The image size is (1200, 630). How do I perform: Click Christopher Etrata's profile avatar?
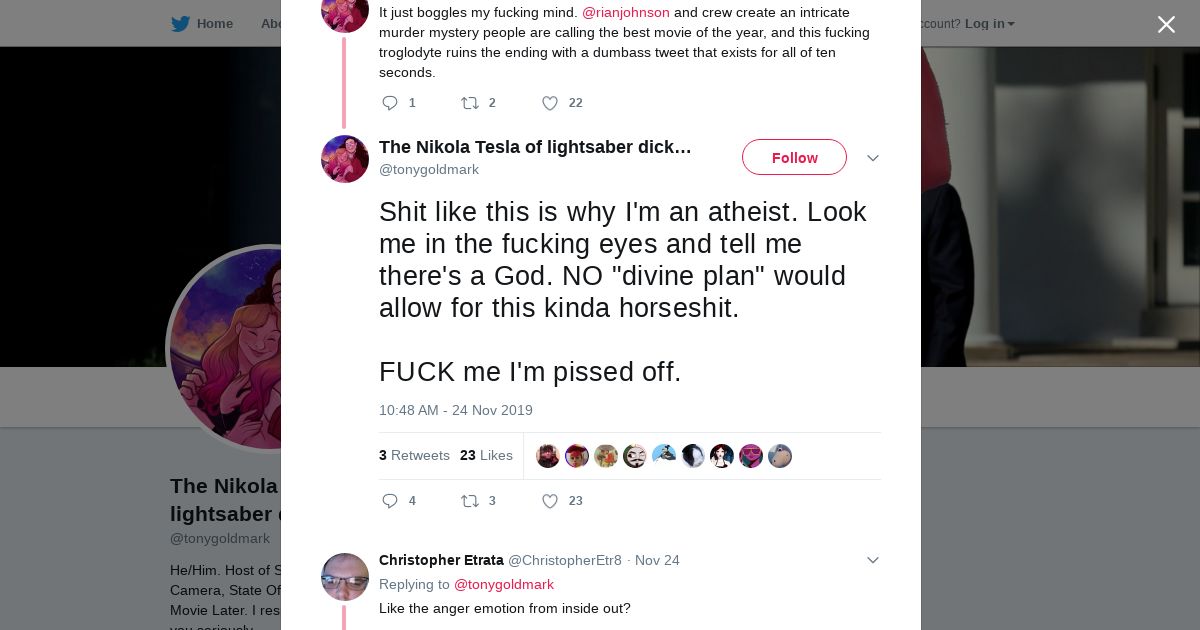click(x=345, y=577)
